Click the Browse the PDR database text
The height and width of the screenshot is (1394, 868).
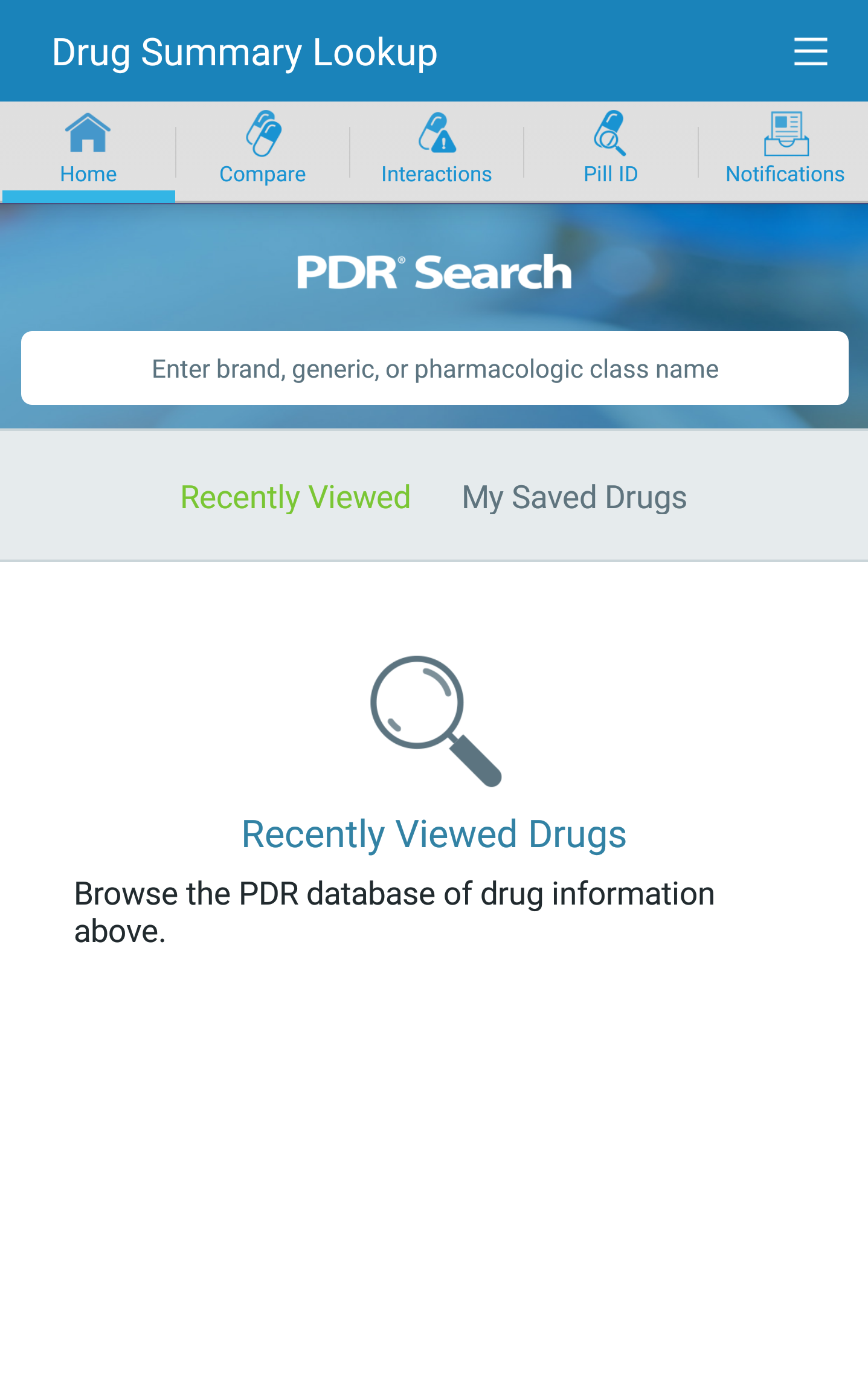394,912
